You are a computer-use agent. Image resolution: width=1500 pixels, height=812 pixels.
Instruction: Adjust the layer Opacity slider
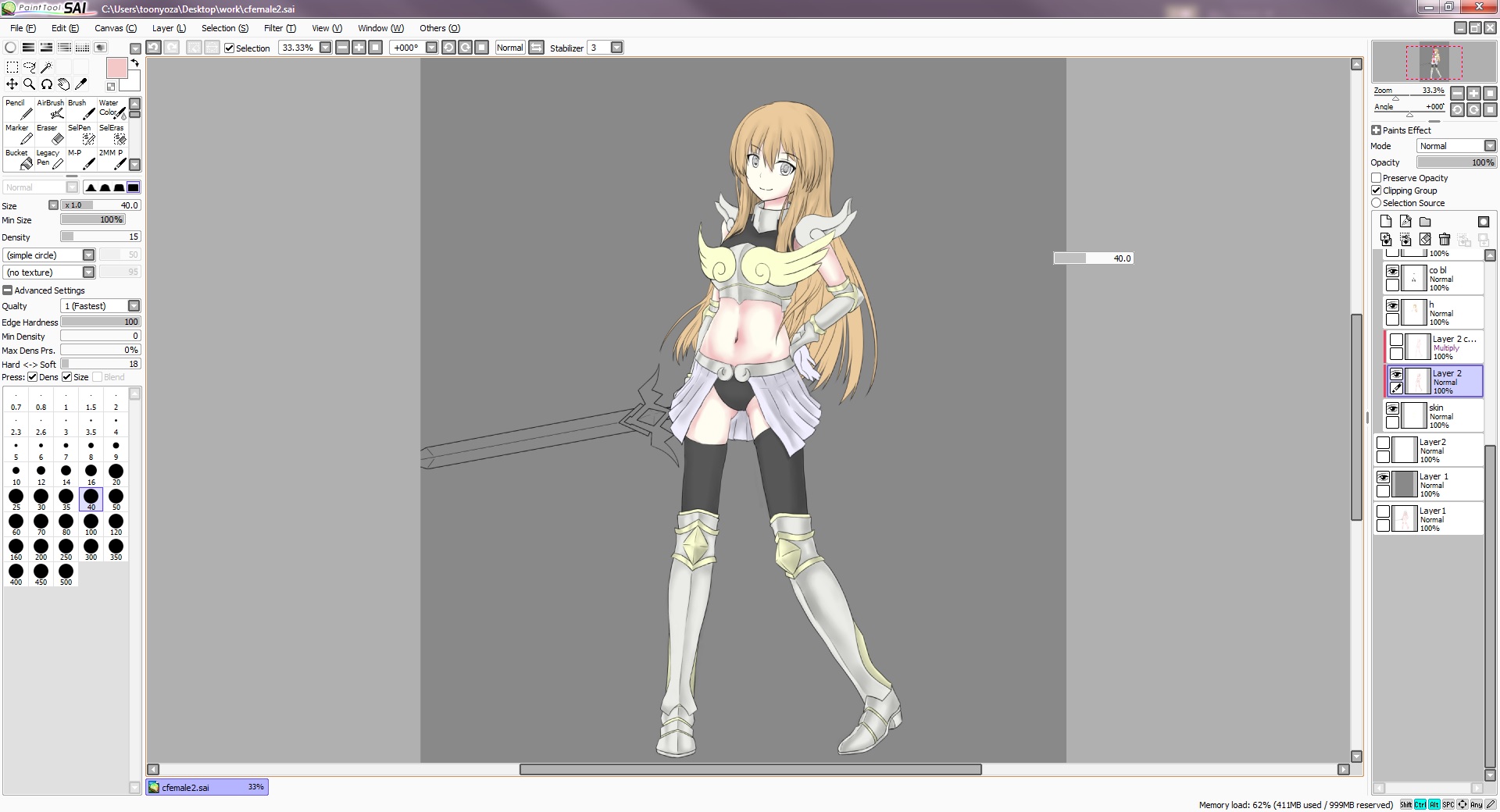click(x=1456, y=162)
